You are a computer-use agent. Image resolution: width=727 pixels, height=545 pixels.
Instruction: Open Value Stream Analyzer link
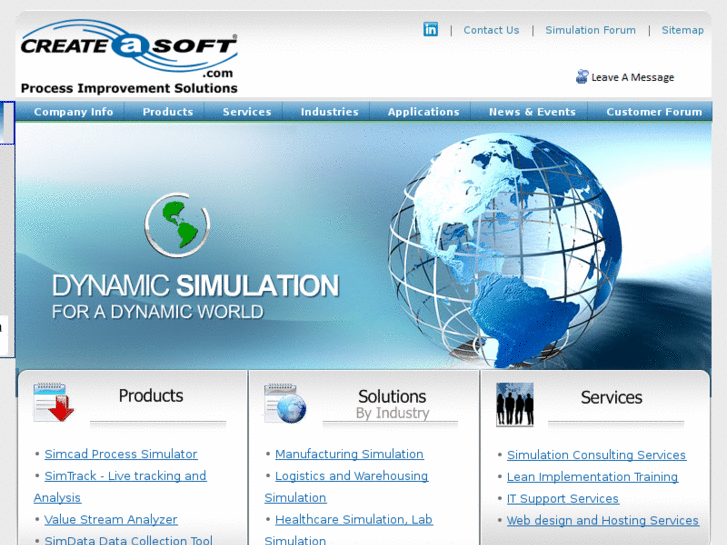111,519
